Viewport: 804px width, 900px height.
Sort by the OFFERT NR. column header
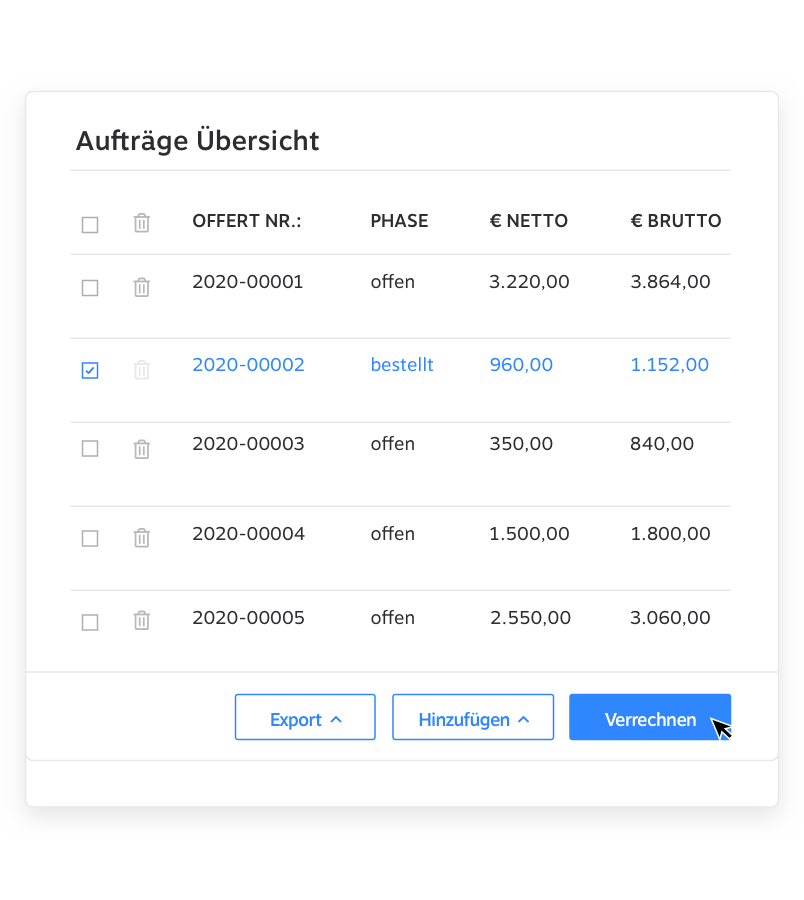246,221
